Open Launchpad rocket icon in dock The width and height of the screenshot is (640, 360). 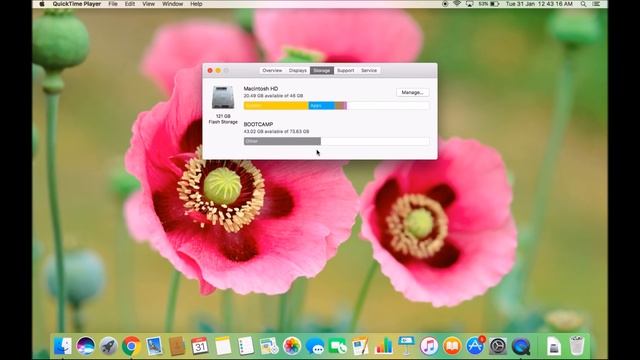click(x=108, y=346)
